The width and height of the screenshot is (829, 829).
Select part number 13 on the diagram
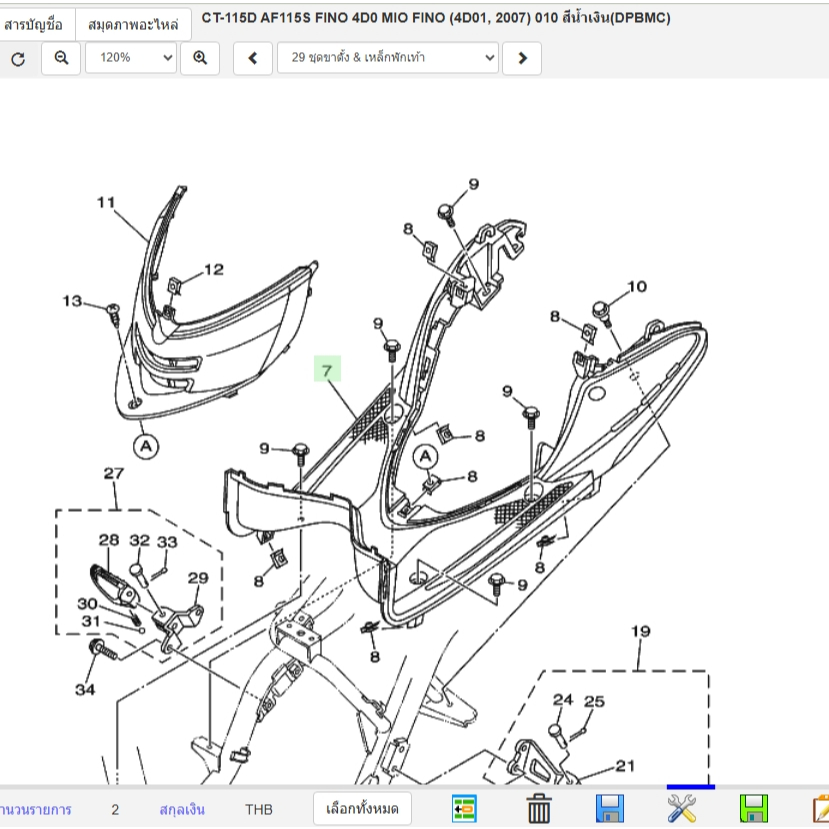[x=72, y=301]
